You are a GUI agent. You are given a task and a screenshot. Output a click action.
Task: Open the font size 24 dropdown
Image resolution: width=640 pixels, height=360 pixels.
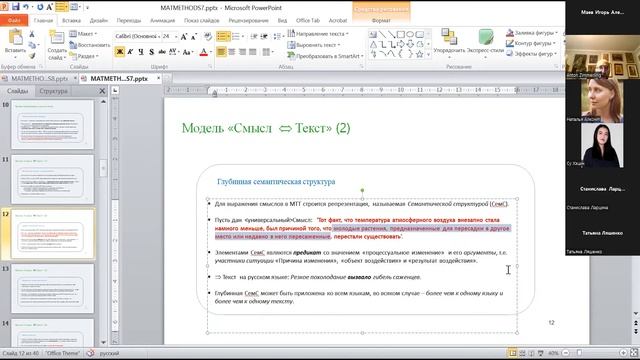click(176, 36)
